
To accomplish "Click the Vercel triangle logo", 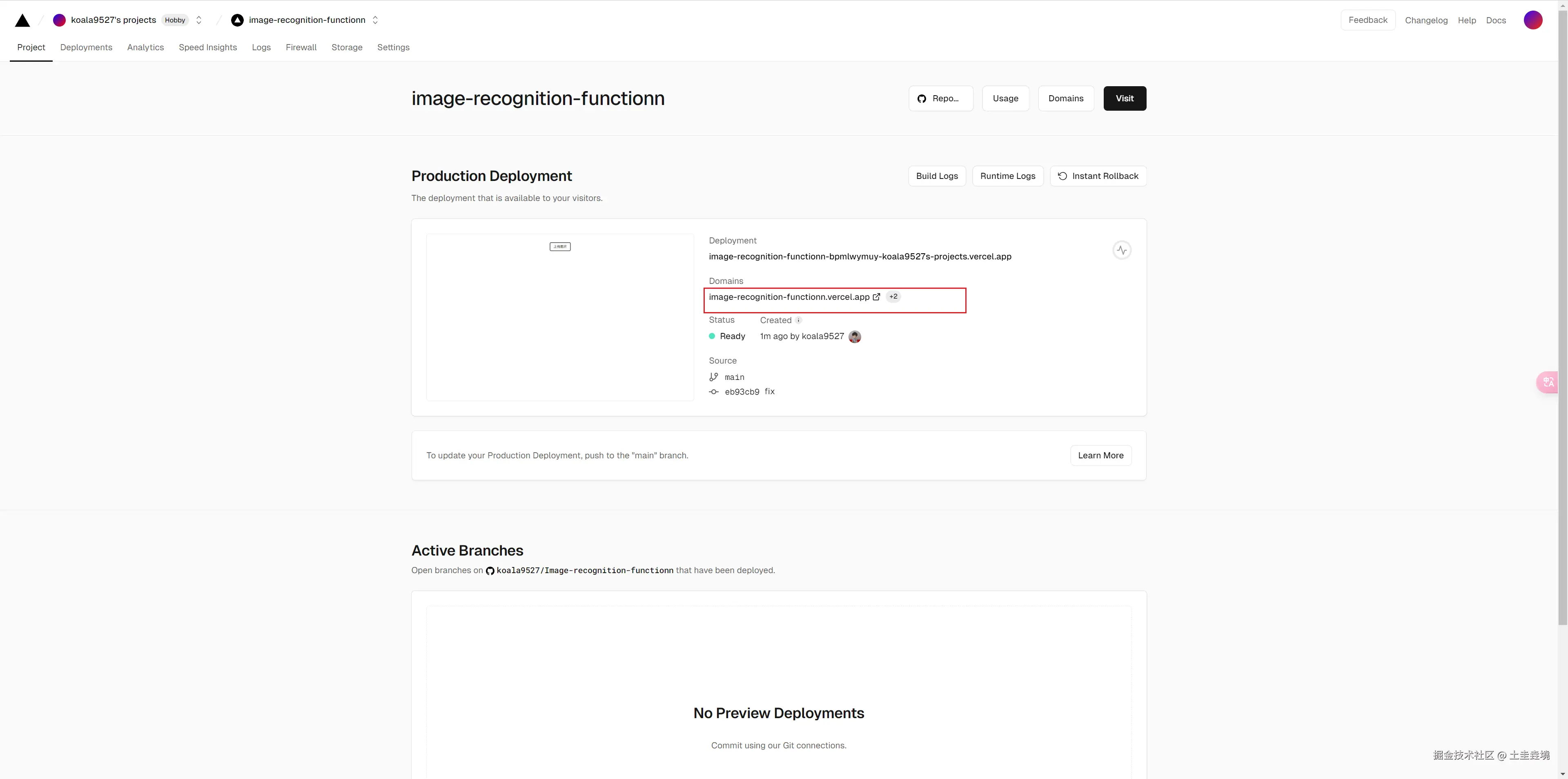I will point(22,21).
